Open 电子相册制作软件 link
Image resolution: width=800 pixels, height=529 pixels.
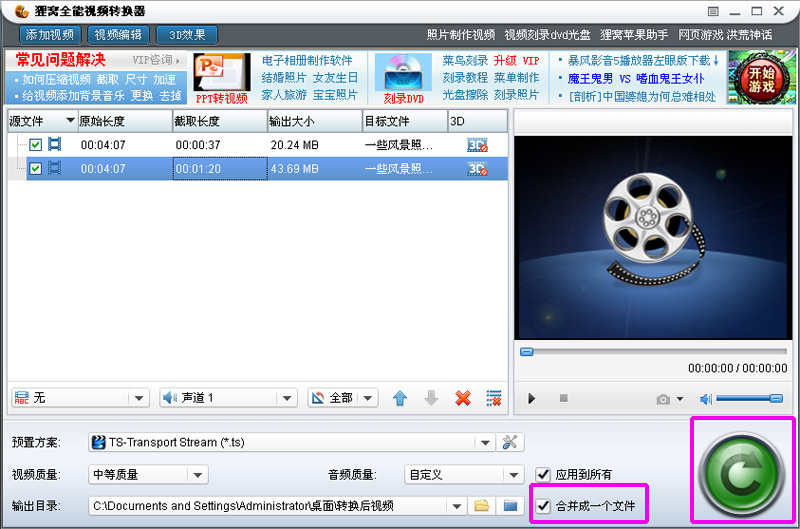[x=307, y=61]
